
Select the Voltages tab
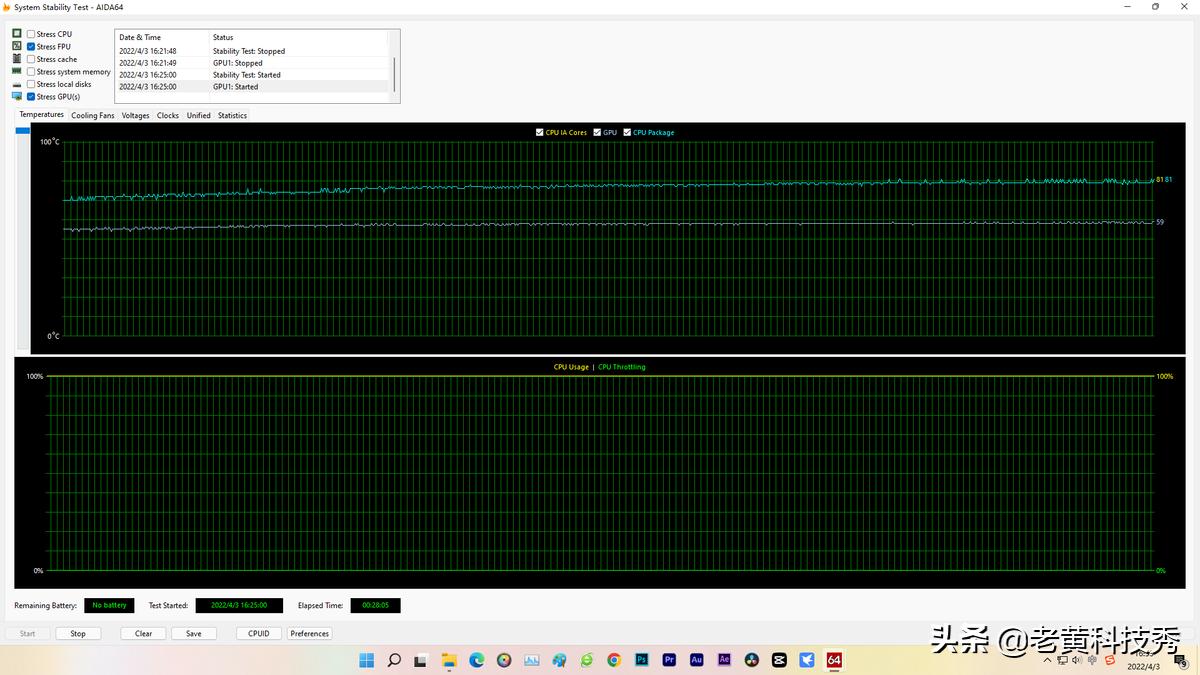[135, 116]
